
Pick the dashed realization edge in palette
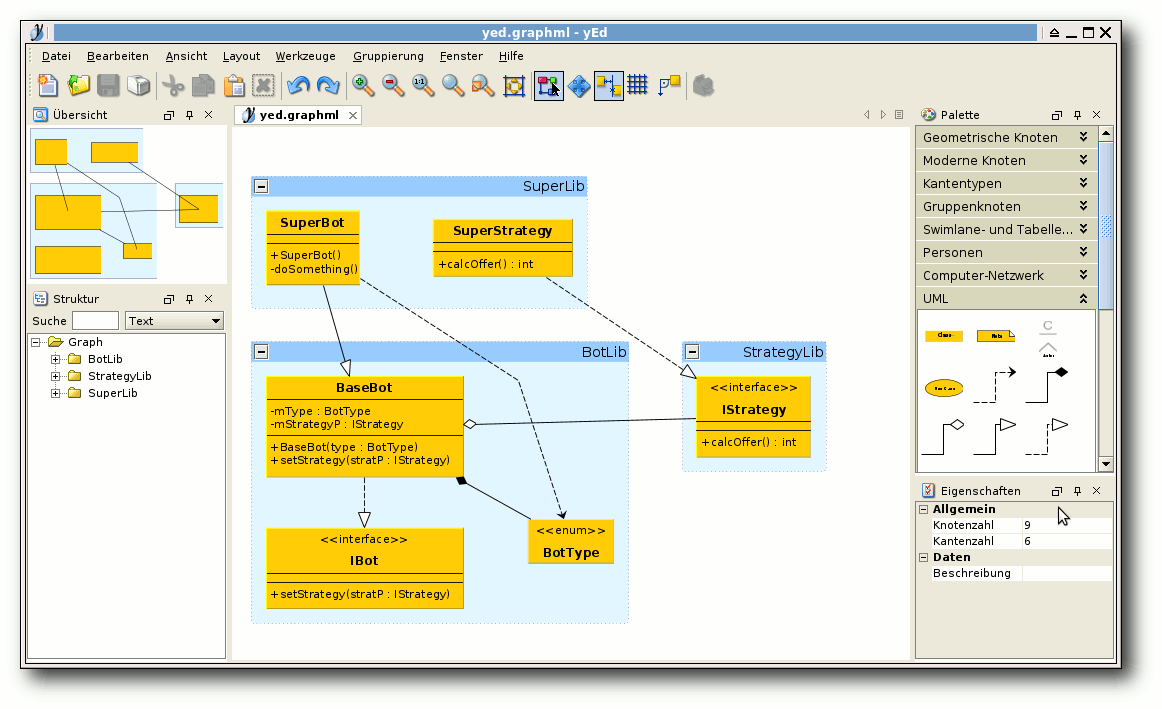pos(1046,437)
